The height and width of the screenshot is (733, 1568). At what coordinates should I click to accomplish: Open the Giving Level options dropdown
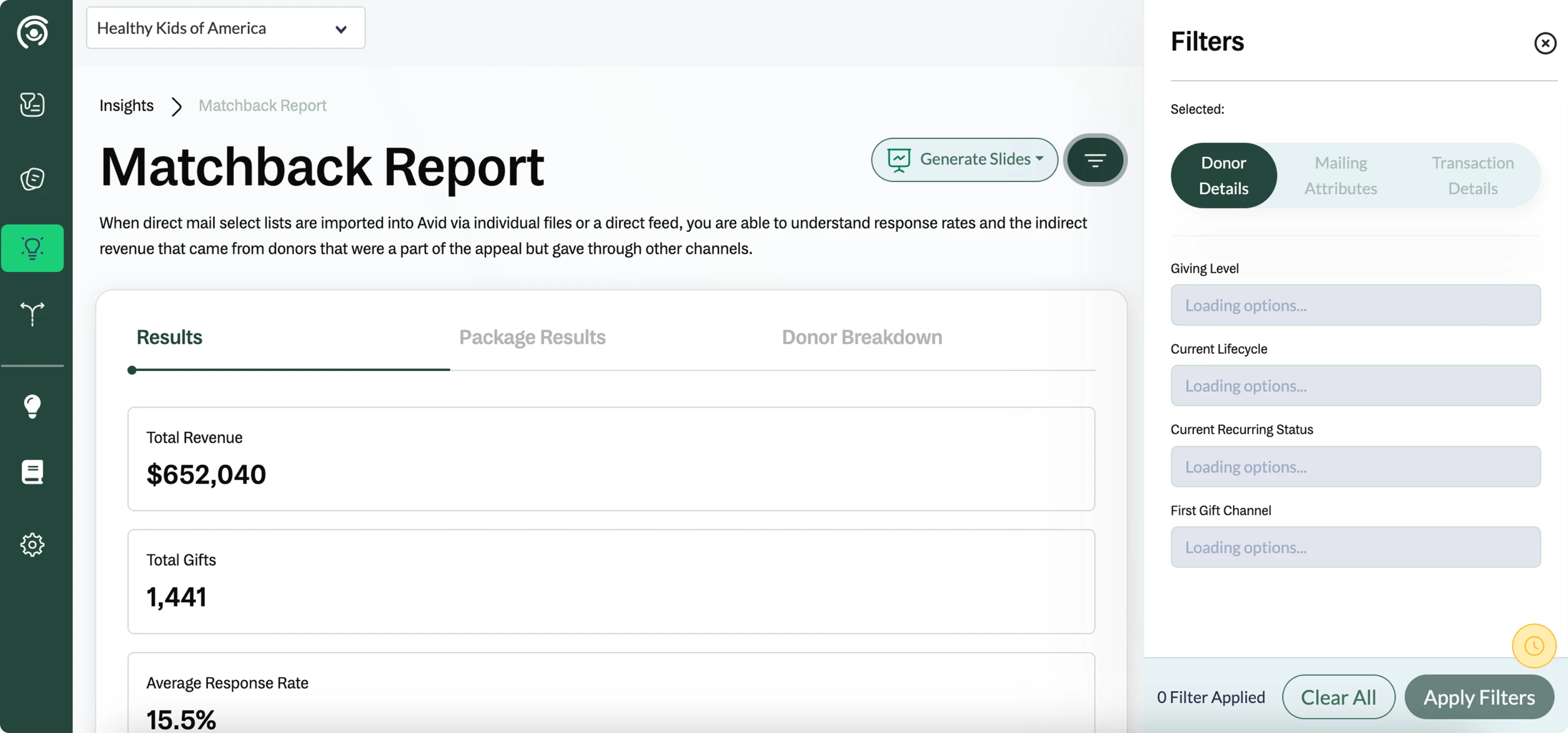pos(1355,305)
